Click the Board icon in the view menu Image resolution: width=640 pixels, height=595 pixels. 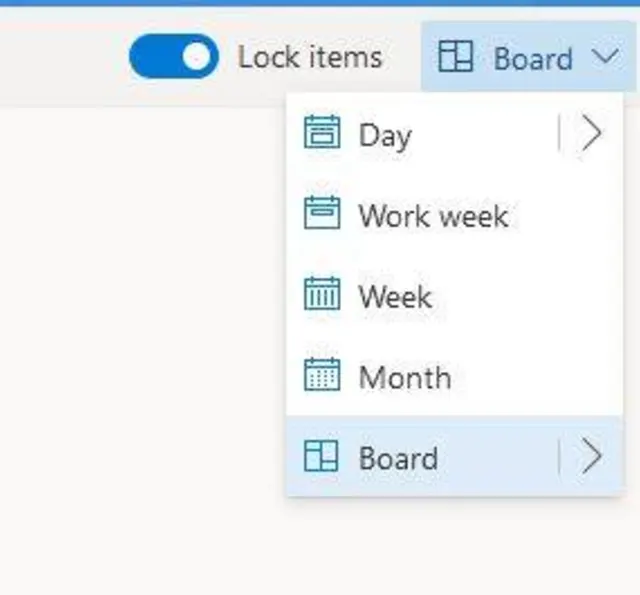point(322,457)
